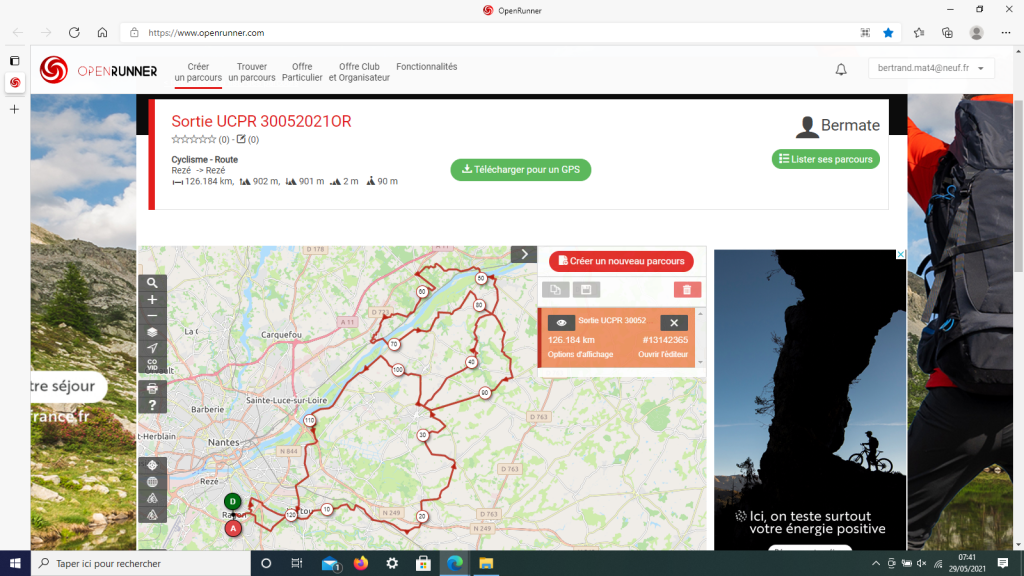1024x576 pixels.
Task: Click the map search magnifier icon
Action: click(152, 283)
